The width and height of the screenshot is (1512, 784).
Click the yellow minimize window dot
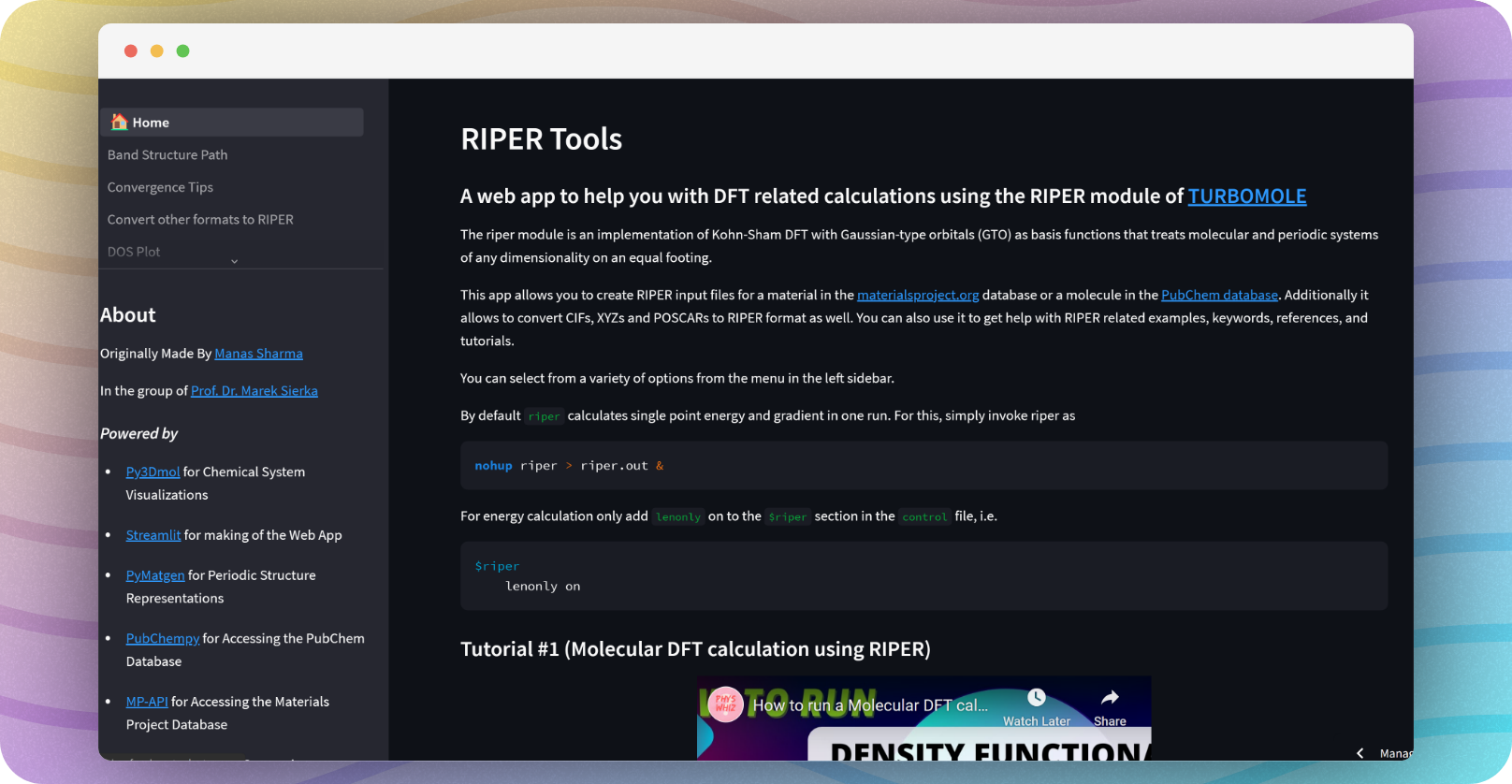pos(157,51)
